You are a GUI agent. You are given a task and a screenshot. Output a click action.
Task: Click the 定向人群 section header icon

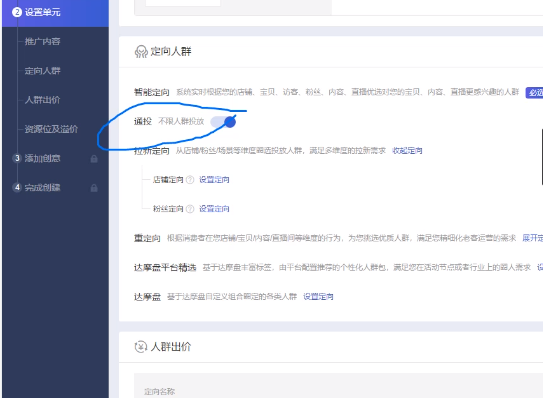pos(141,52)
